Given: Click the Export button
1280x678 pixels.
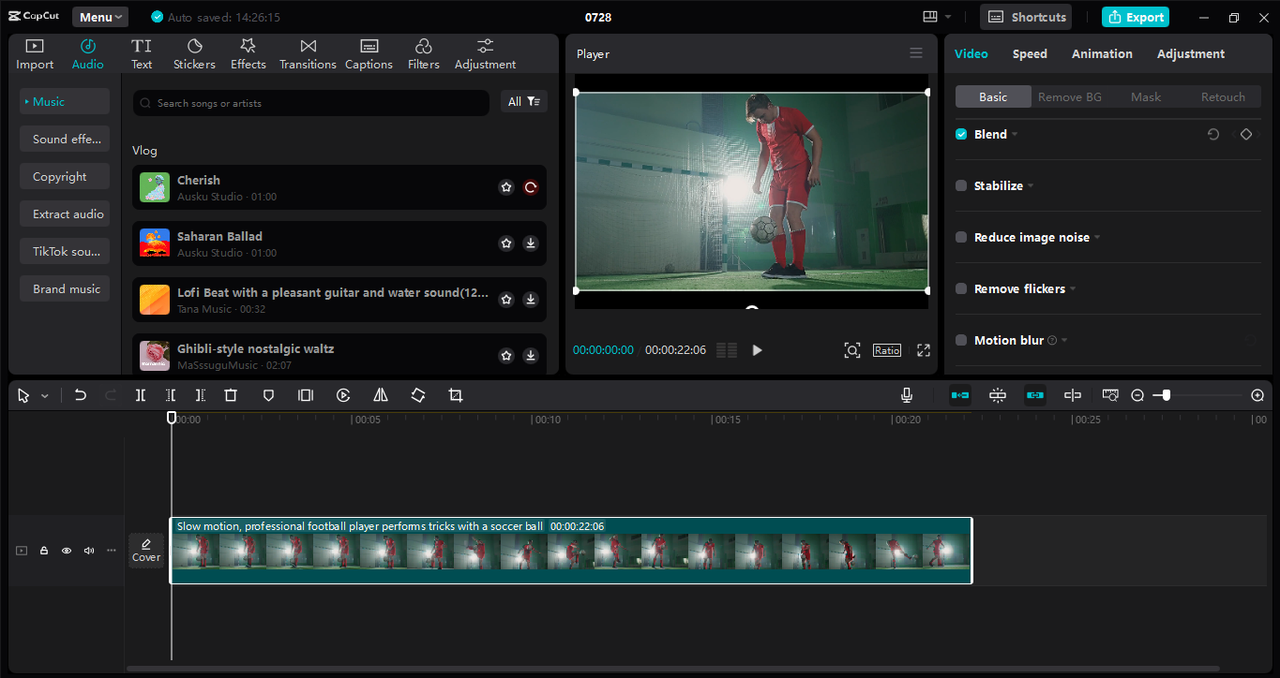Looking at the screenshot, I should [x=1135, y=17].
